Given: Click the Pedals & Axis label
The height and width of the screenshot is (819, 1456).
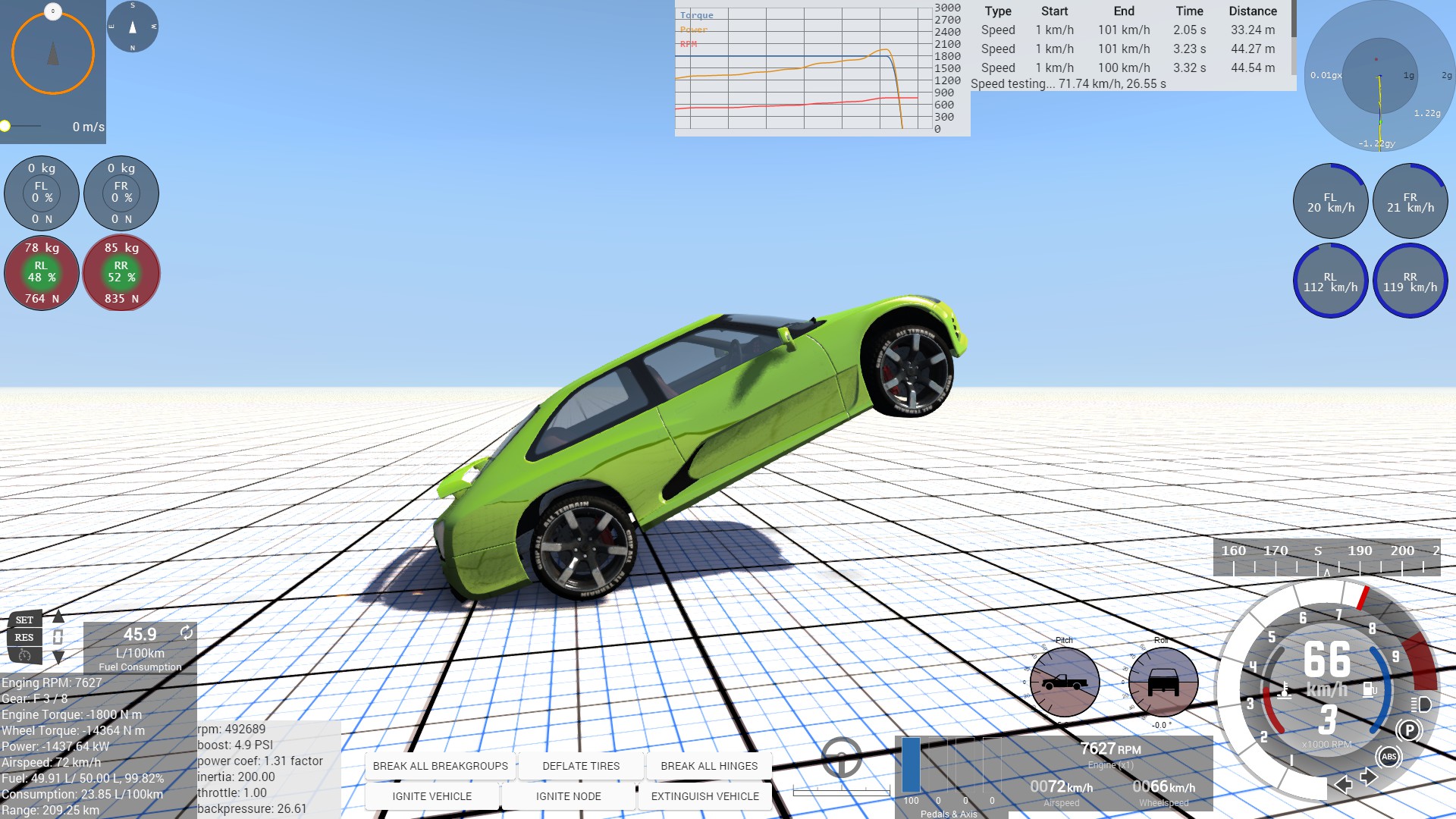Looking at the screenshot, I should 949,814.
